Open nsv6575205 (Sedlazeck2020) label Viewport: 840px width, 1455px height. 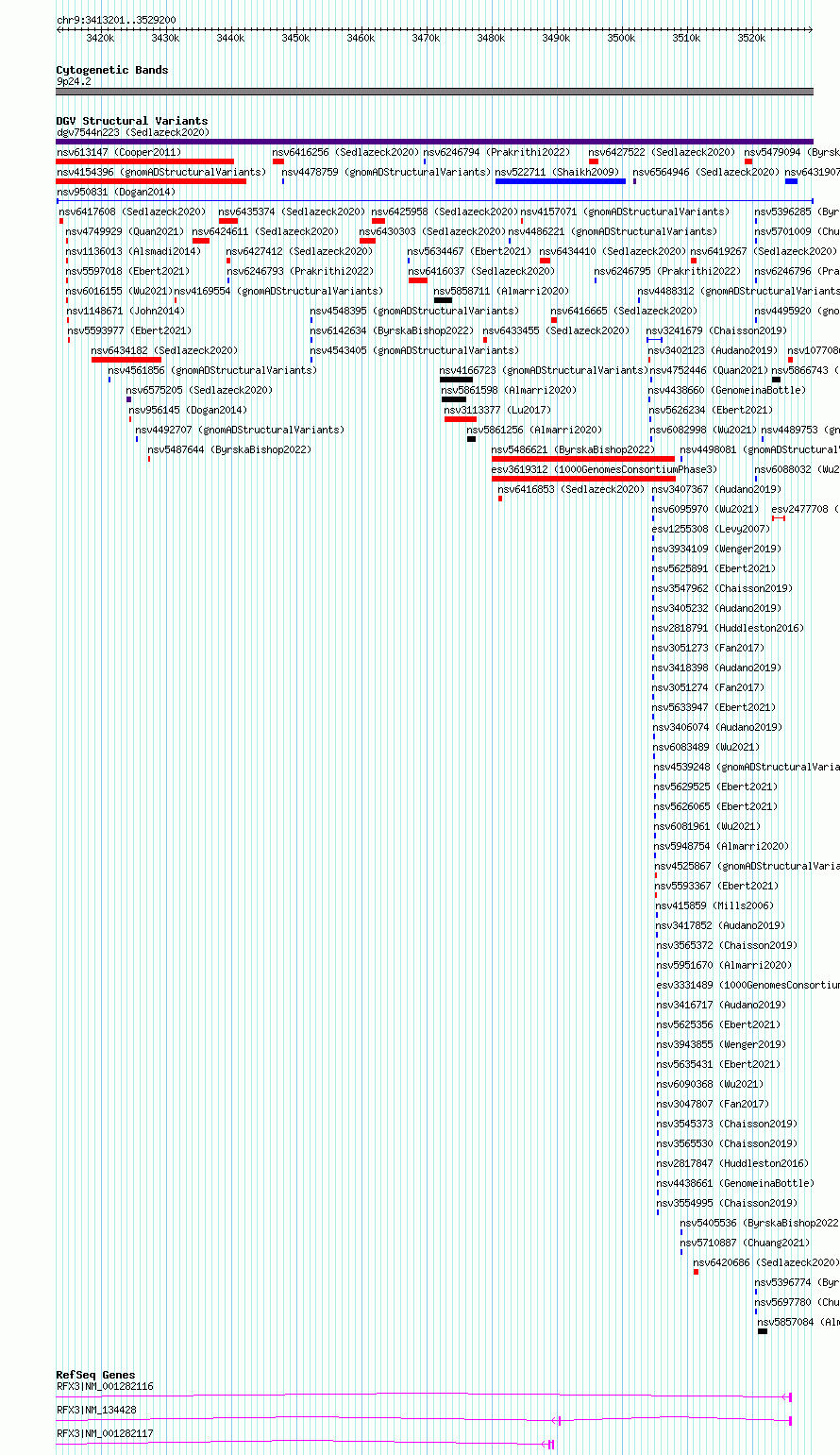199,390
